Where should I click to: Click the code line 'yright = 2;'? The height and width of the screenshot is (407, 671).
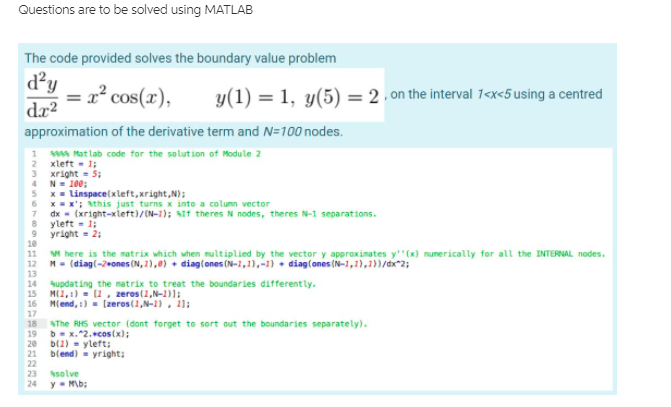[76, 234]
